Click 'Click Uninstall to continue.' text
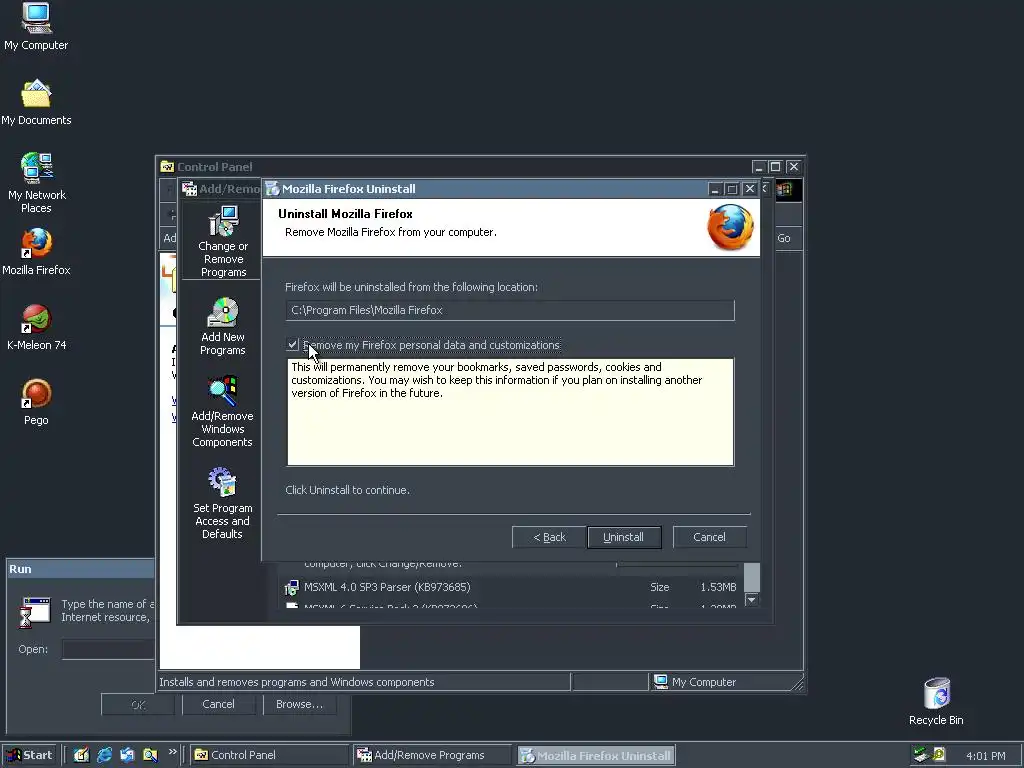 [x=347, y=490]
